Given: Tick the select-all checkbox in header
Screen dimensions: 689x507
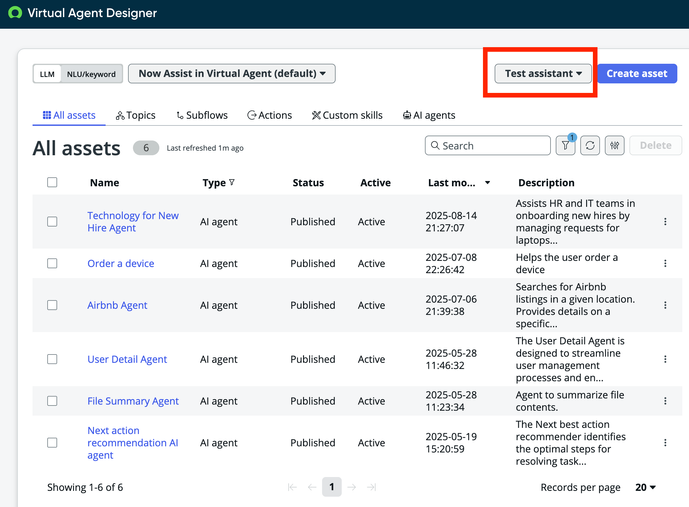Looking at the screenshot, I should (52, 183).
